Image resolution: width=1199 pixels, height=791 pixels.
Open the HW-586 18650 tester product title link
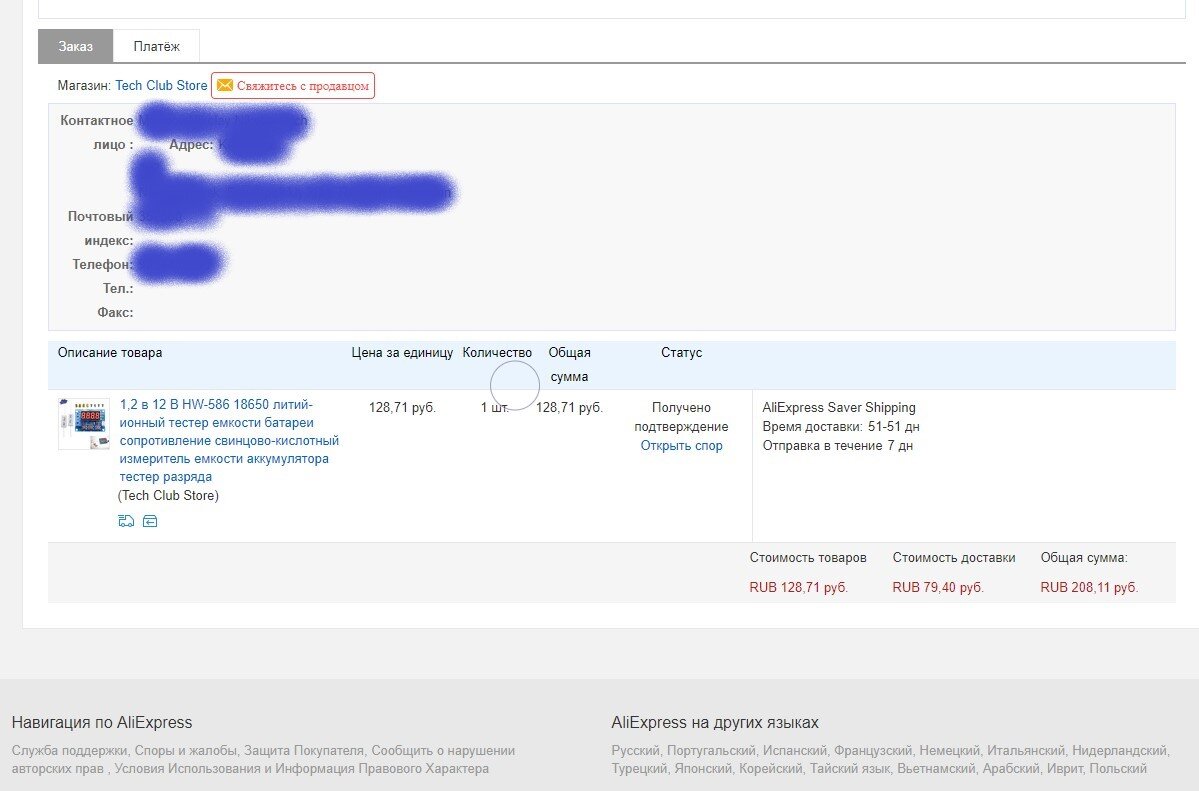click(229, 441)
